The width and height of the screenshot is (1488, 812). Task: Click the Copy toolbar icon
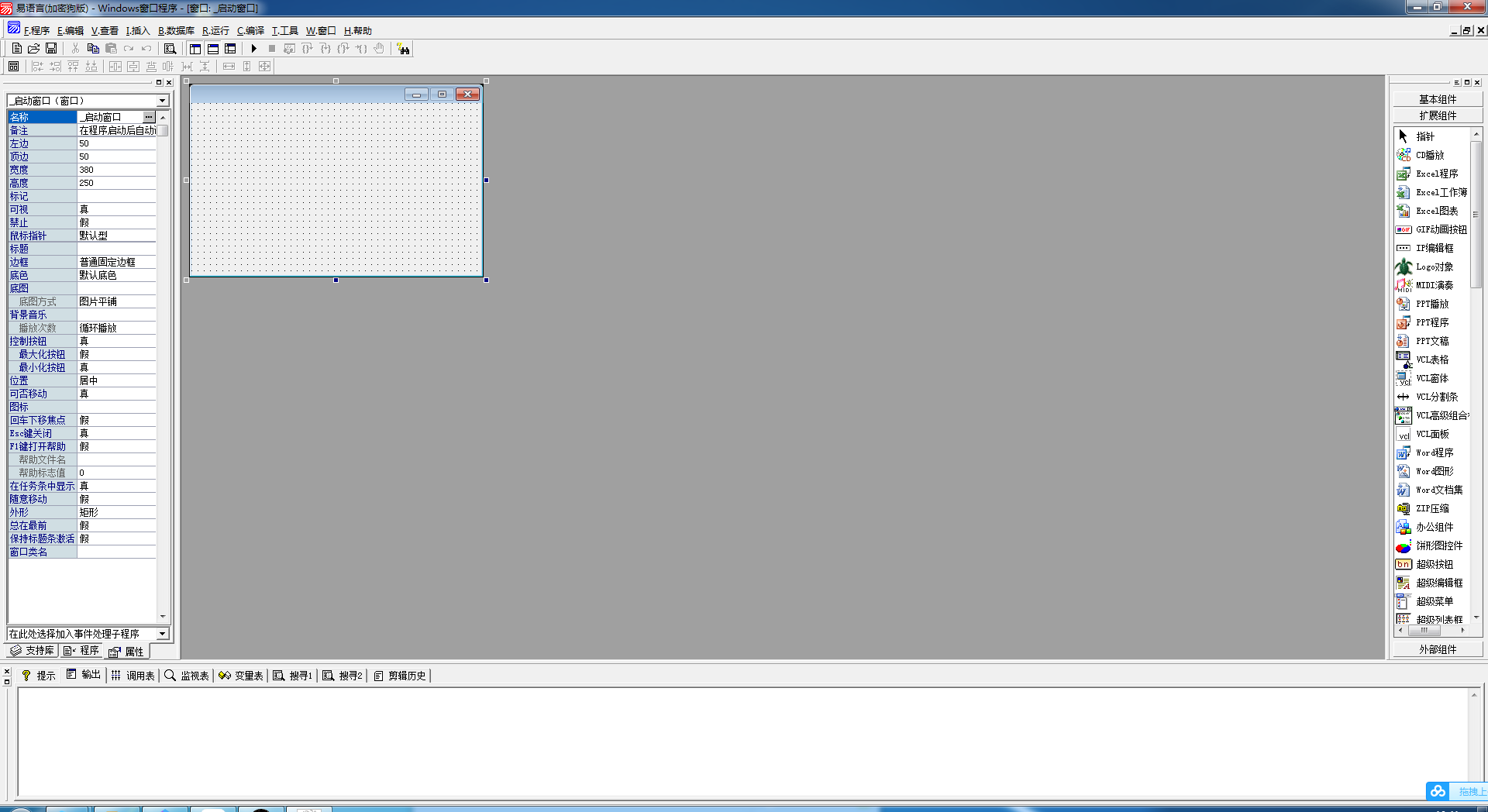93,49
